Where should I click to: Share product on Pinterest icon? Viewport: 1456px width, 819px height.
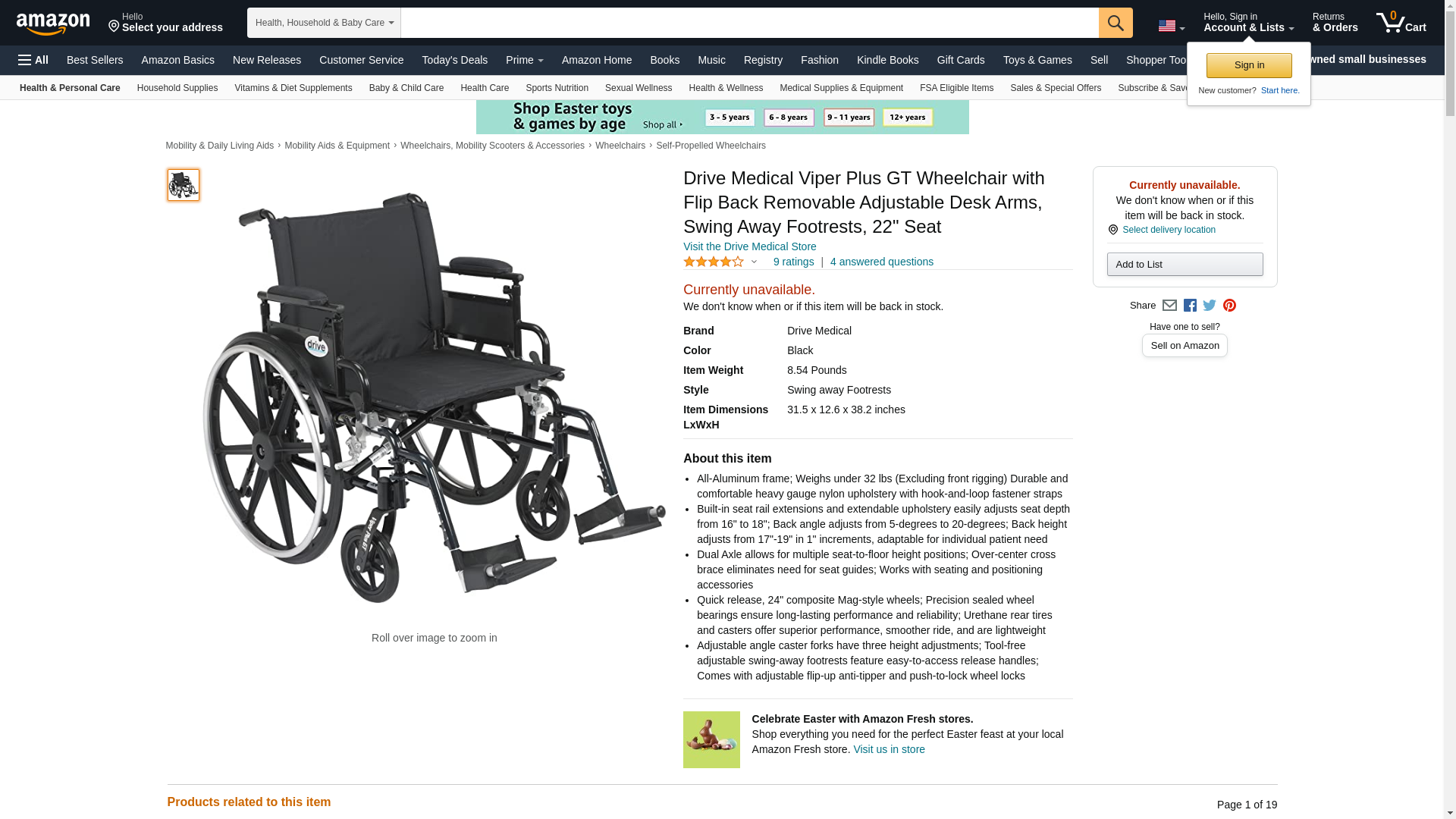(1229, 306)
